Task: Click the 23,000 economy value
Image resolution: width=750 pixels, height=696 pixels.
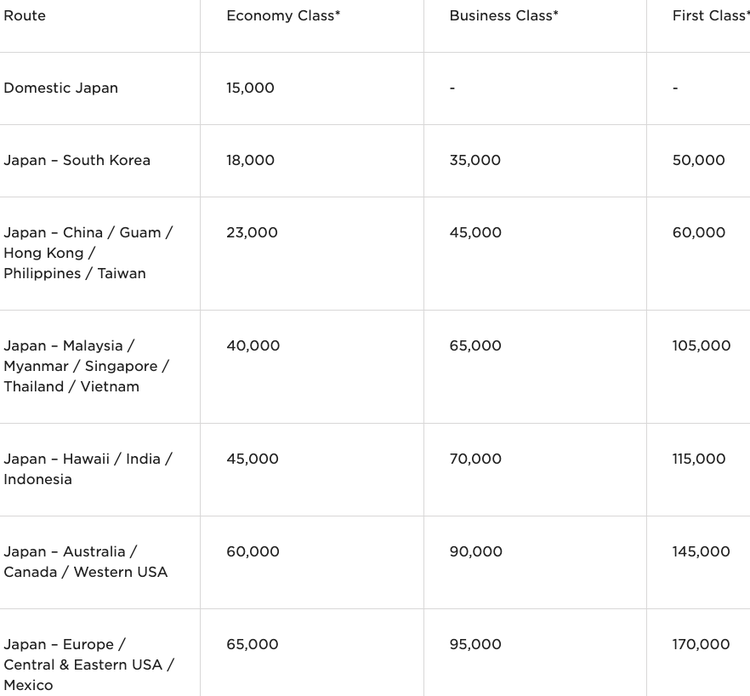Action: point(252,233)
